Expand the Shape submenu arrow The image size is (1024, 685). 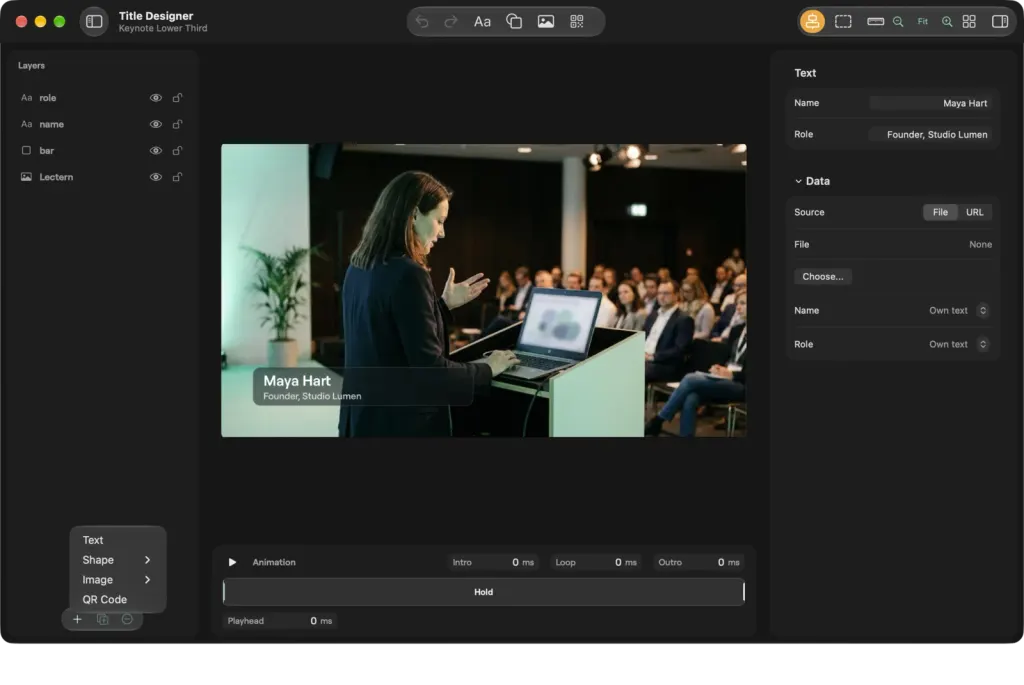pyautogui.click(x=148, y=560)
